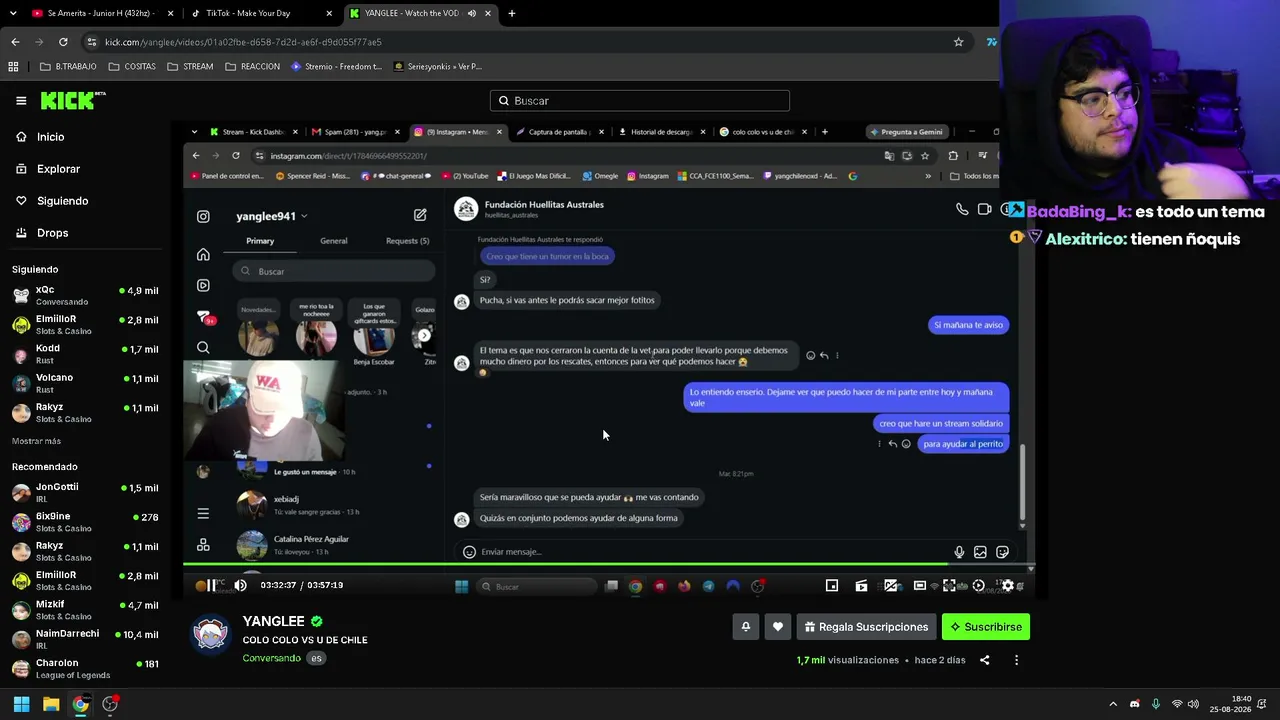
Task: Open Instagram voice call icon in stream
Action: [962, 209]
